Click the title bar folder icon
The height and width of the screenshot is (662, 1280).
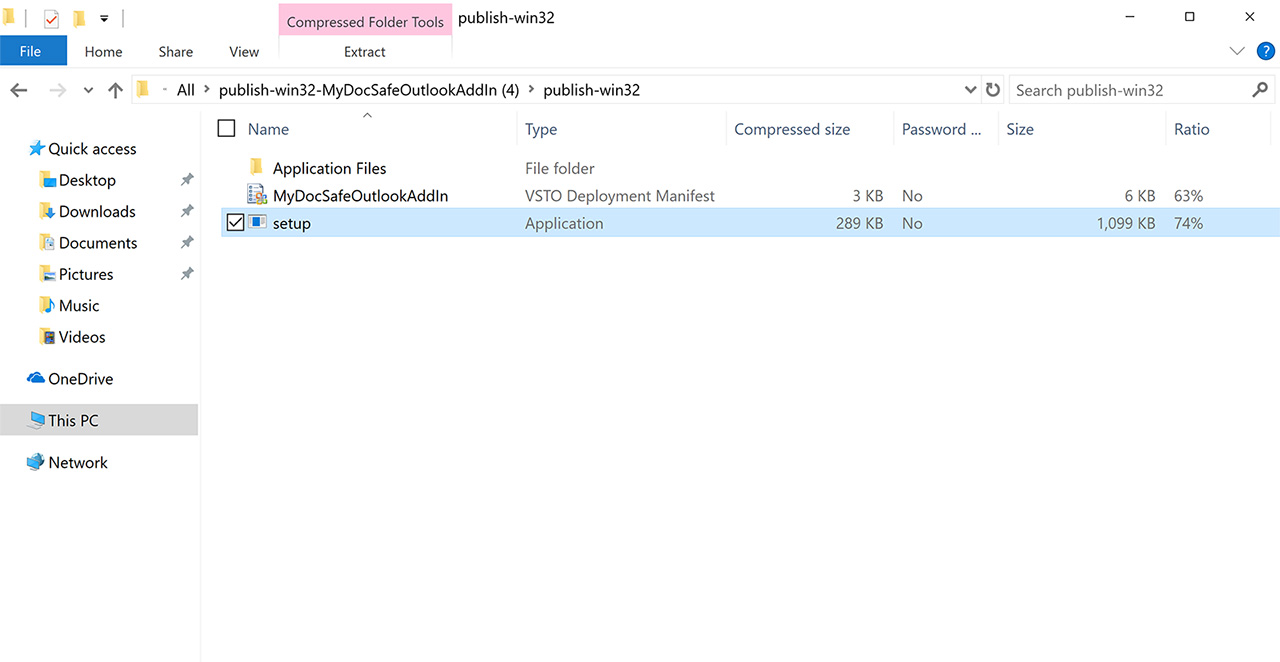tap(10, 17)
